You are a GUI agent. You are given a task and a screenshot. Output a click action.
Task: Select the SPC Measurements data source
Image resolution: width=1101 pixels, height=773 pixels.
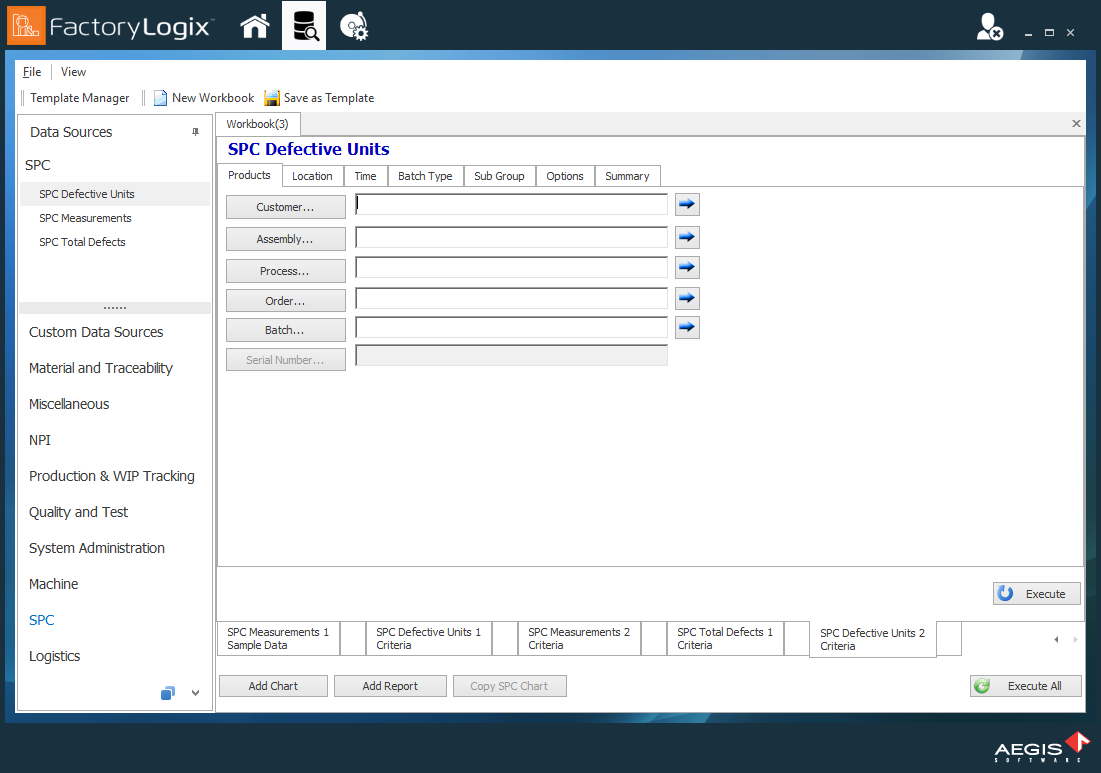[x=85, y=217]
